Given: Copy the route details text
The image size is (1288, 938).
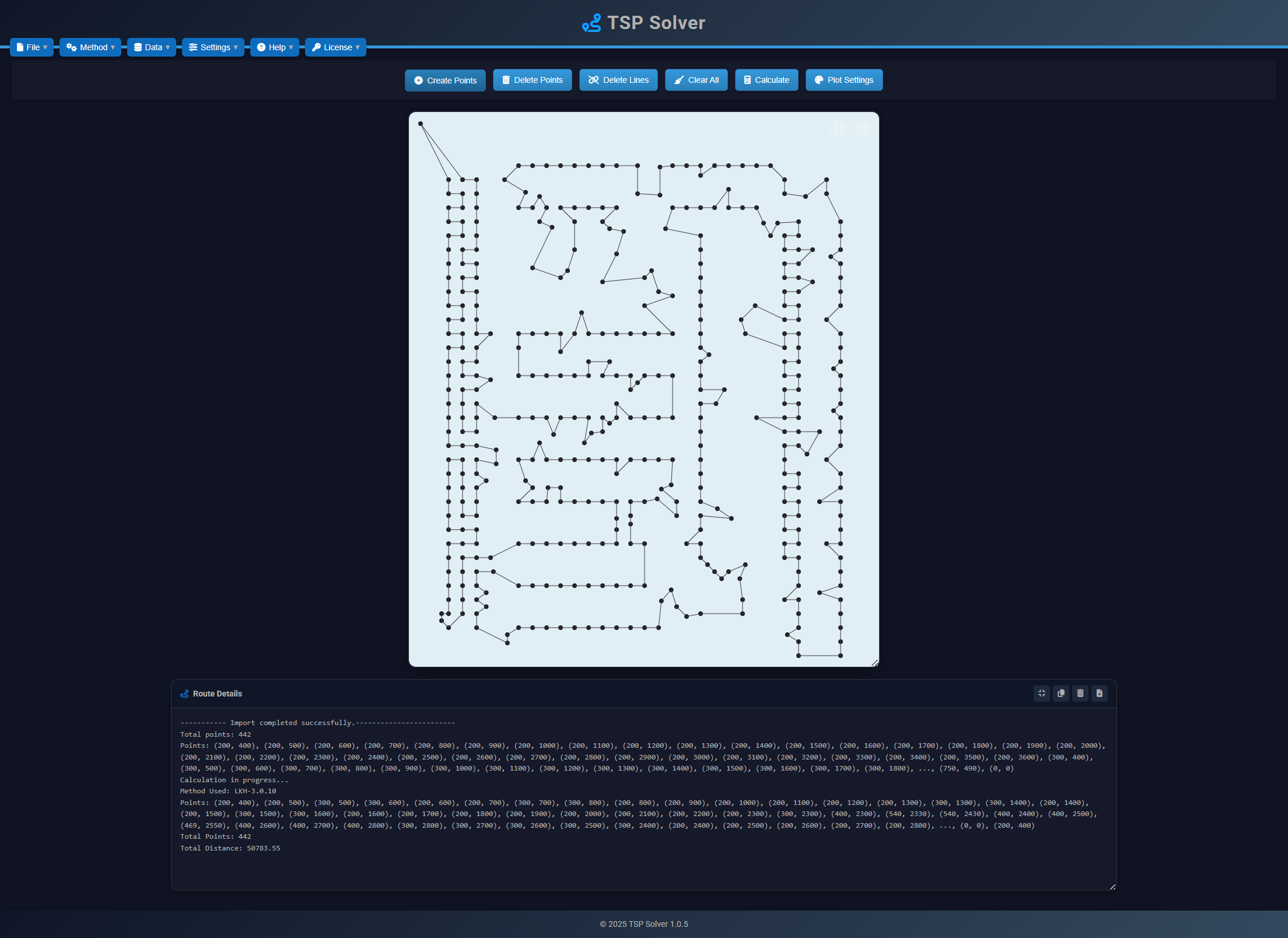Looking at the screenshot, I should coord(1061,693).
